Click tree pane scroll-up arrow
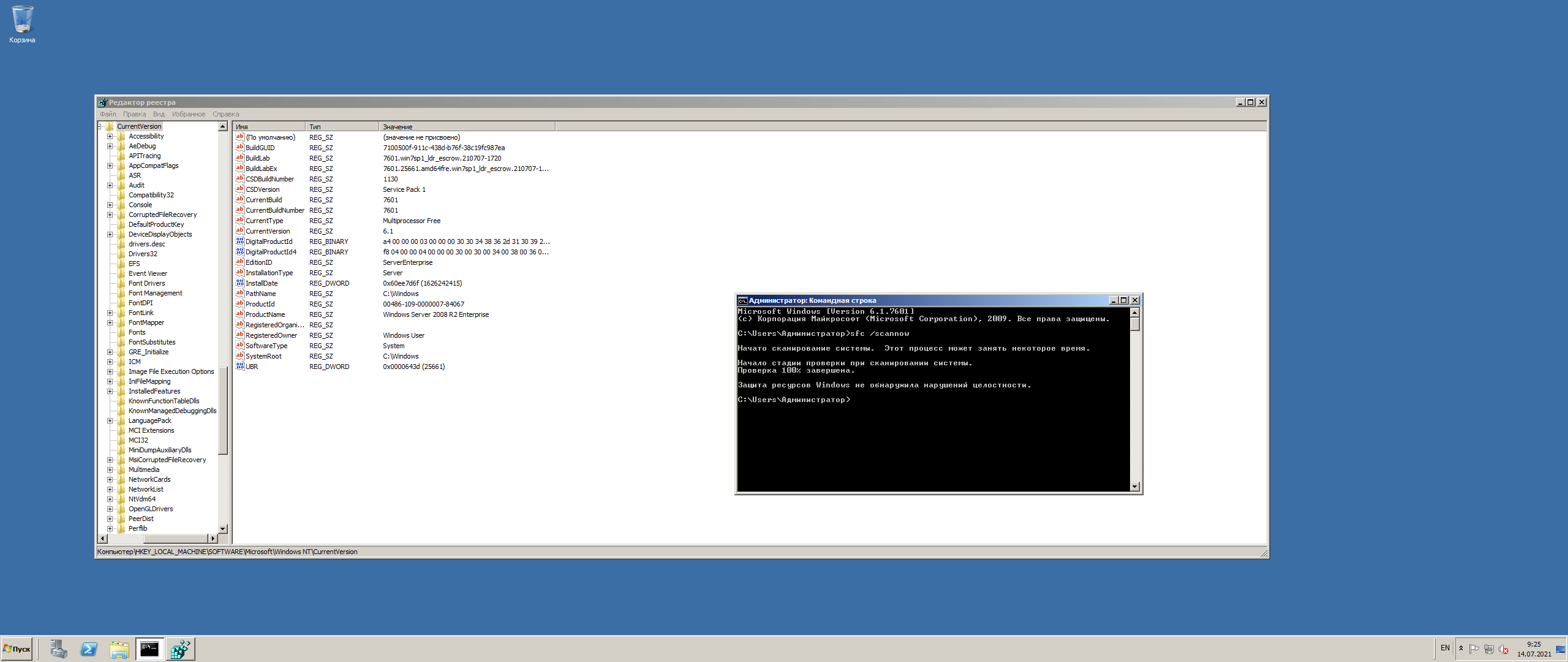This screenshot has width=1568, height=662. tap(223, 126)
